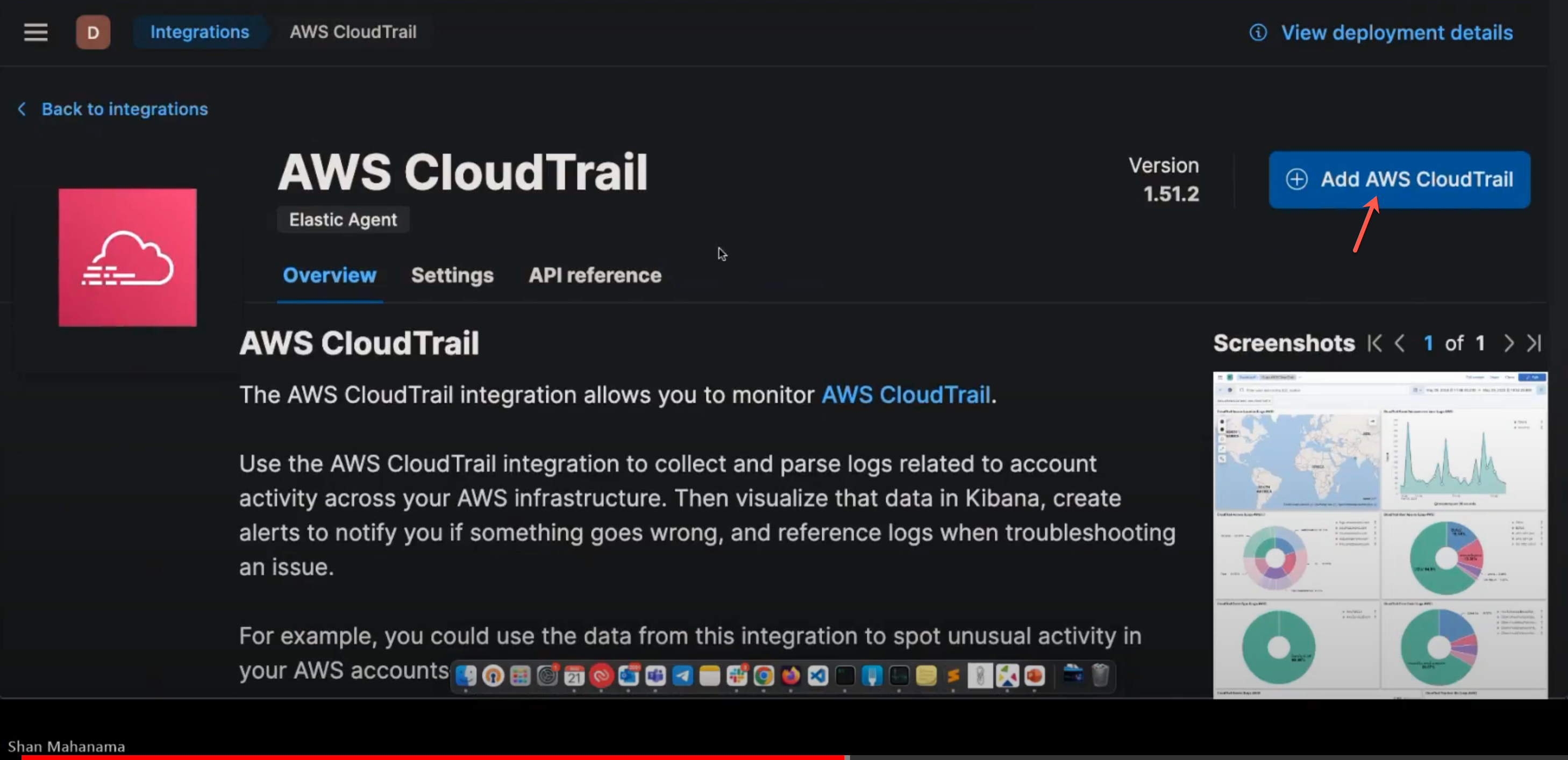The height and width of the screenshot is (760, 1568).
Task: Open Google Chrome from the dock
Action: point(764,676)
